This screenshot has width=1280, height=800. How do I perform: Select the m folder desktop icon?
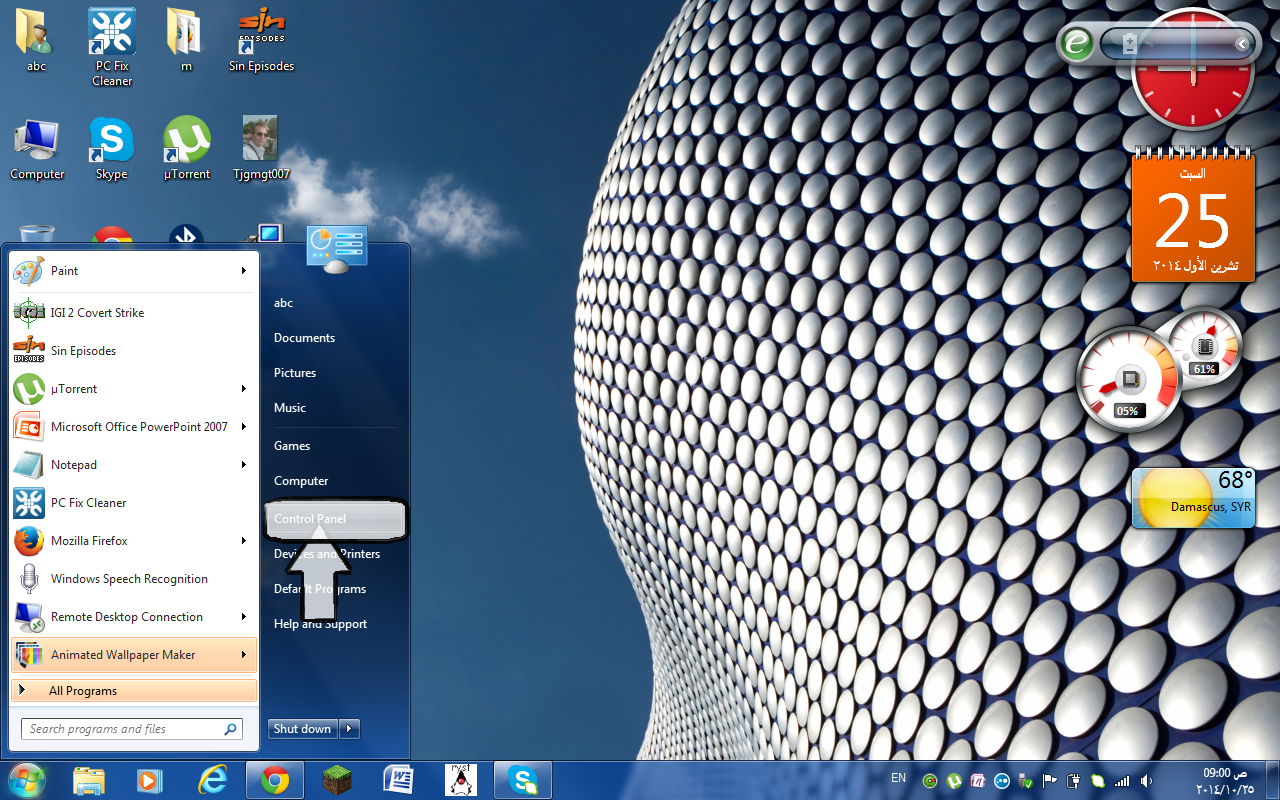pyautogui.click(x=185, y=41)
